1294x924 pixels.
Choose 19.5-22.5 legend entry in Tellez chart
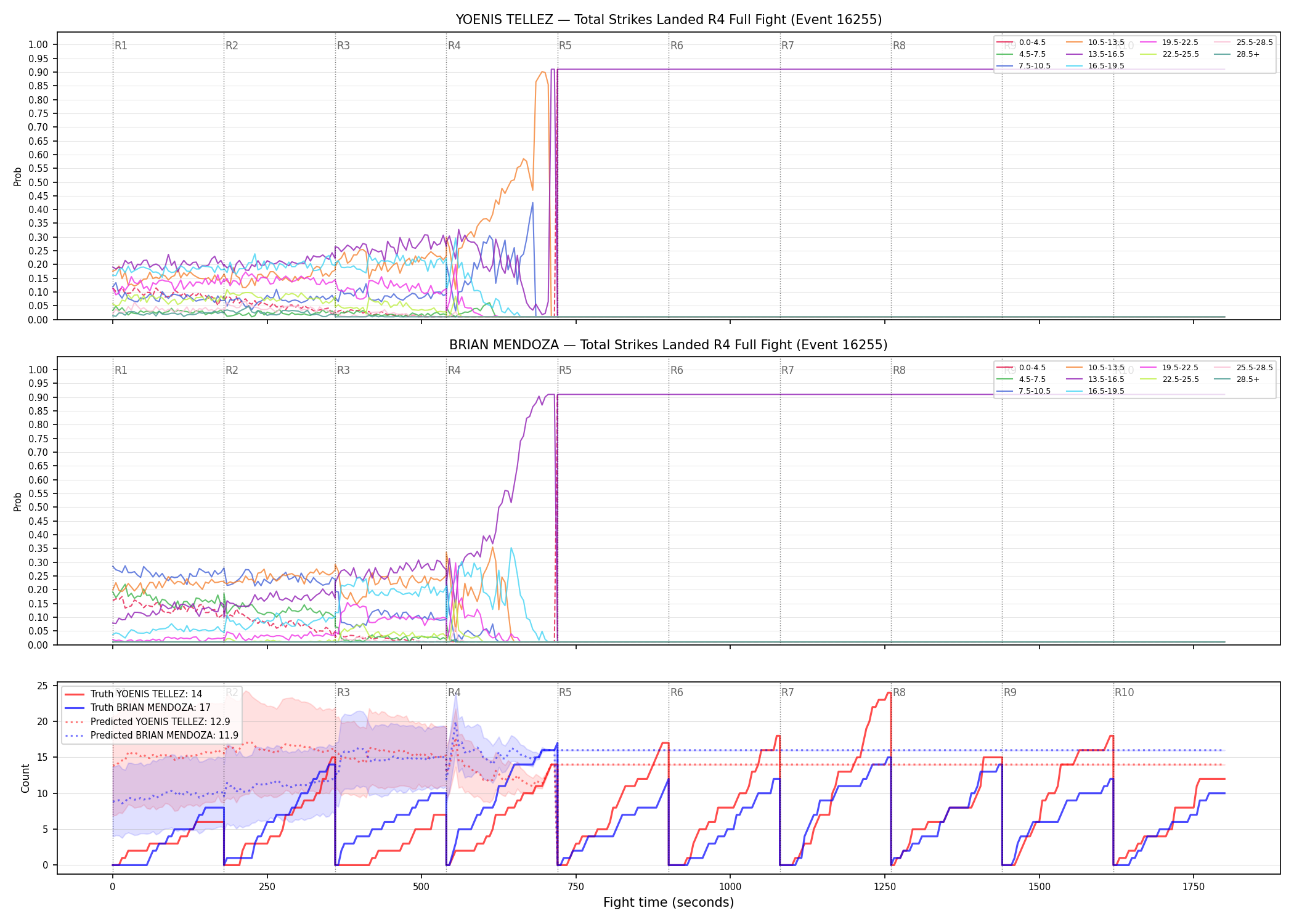click(1170, 43)
